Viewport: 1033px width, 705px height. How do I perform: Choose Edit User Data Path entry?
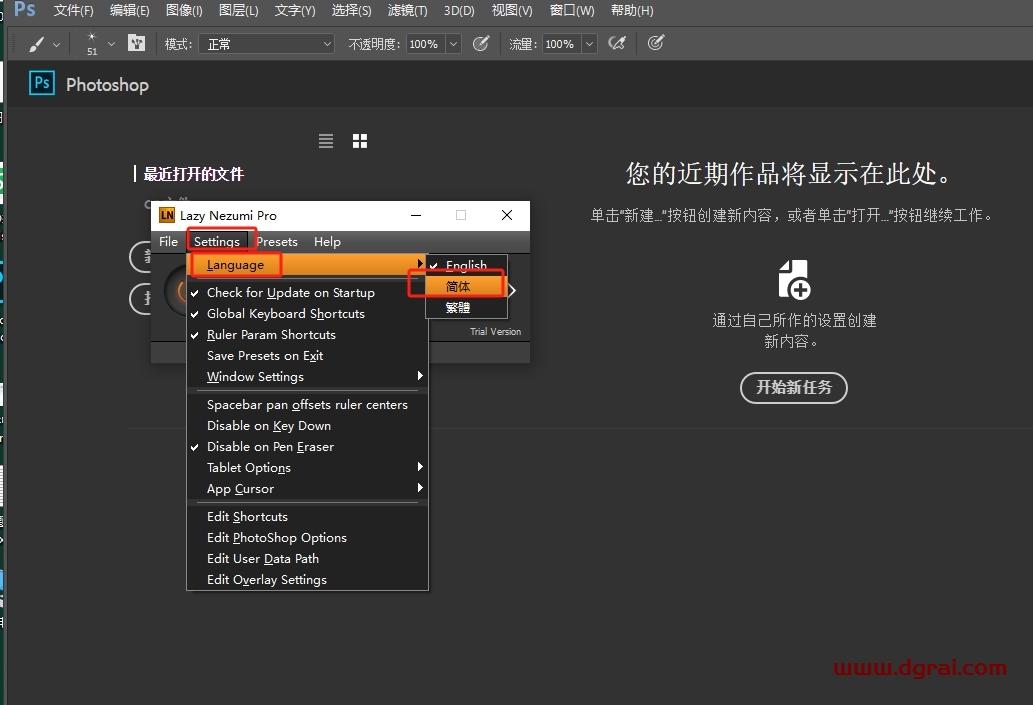(308, 559)
